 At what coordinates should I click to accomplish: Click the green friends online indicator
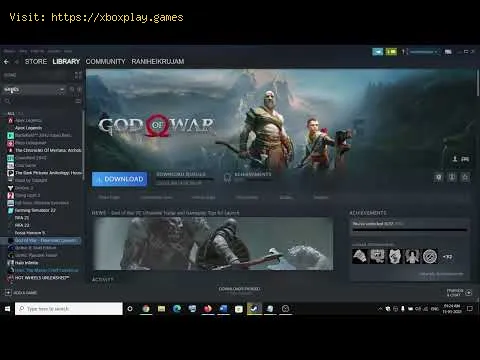click(391, 52)
